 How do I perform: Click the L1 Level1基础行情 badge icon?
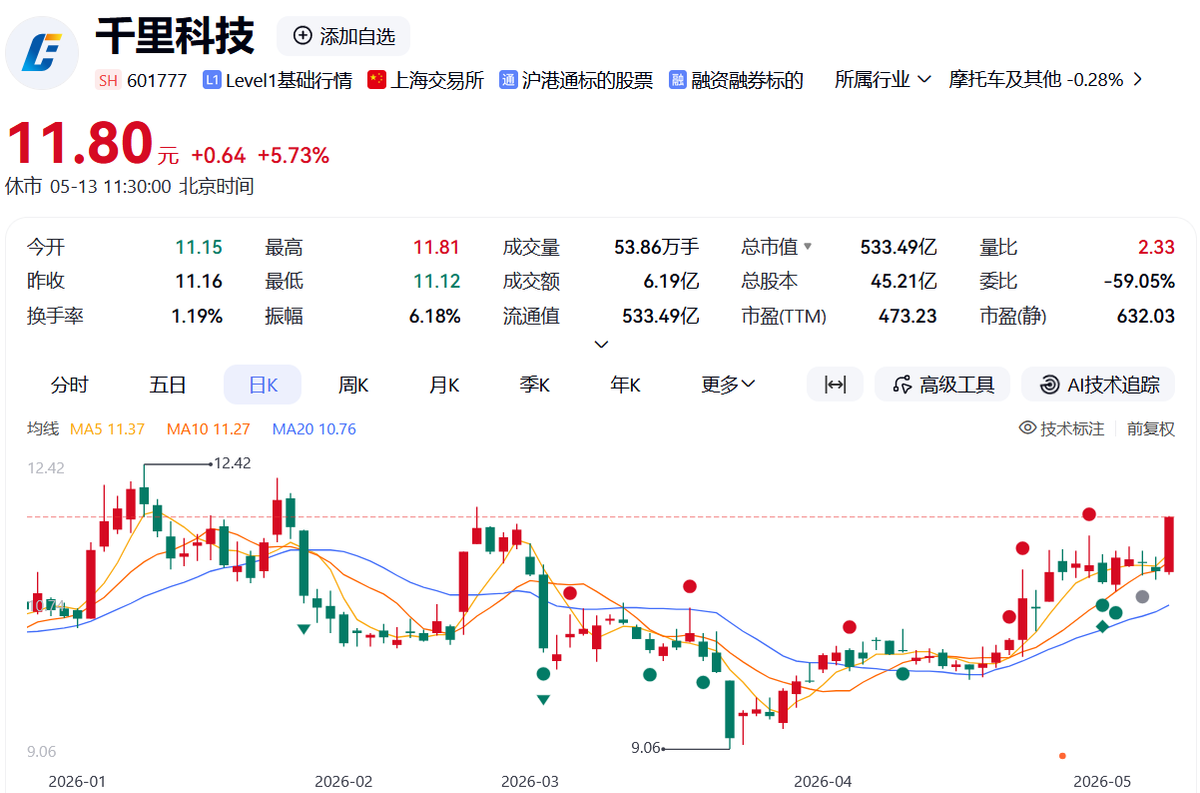click(211, 80)
